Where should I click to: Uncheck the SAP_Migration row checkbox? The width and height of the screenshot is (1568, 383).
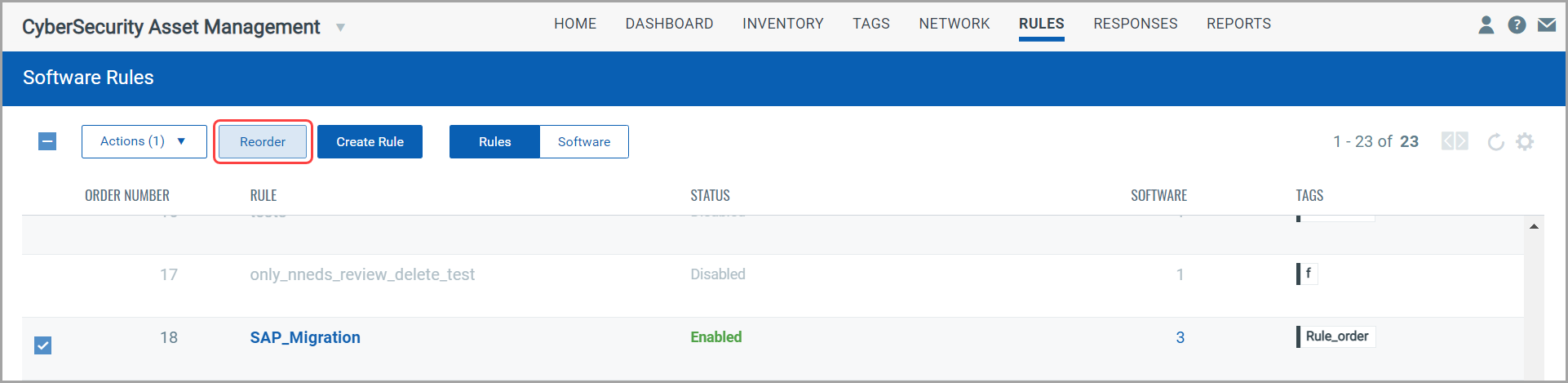pos(43,345)
